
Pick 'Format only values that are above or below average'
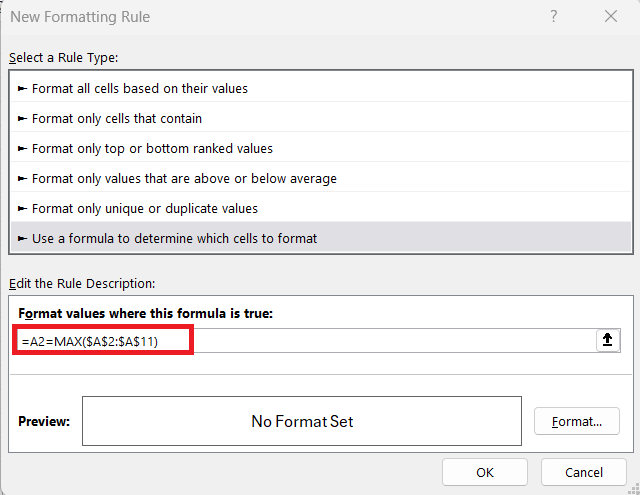pyautogui.click(x=321, y=178)
